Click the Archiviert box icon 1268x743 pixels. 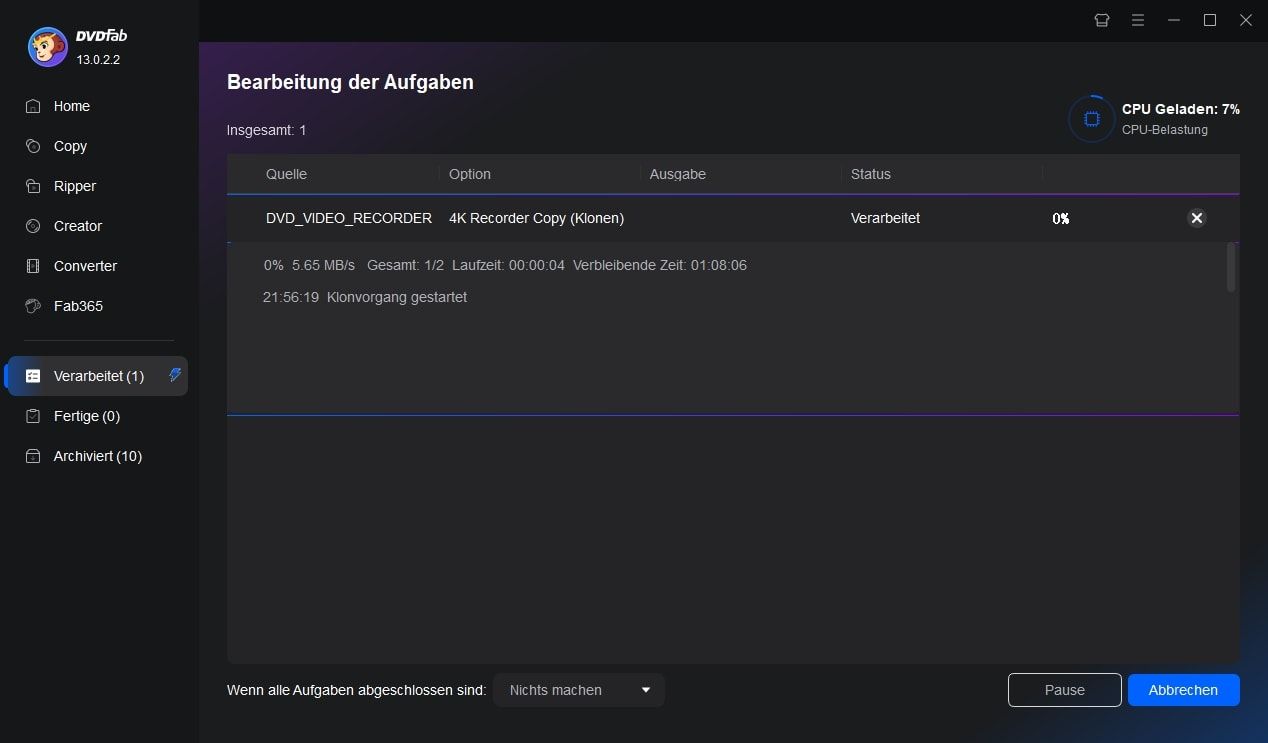[33, 456]
